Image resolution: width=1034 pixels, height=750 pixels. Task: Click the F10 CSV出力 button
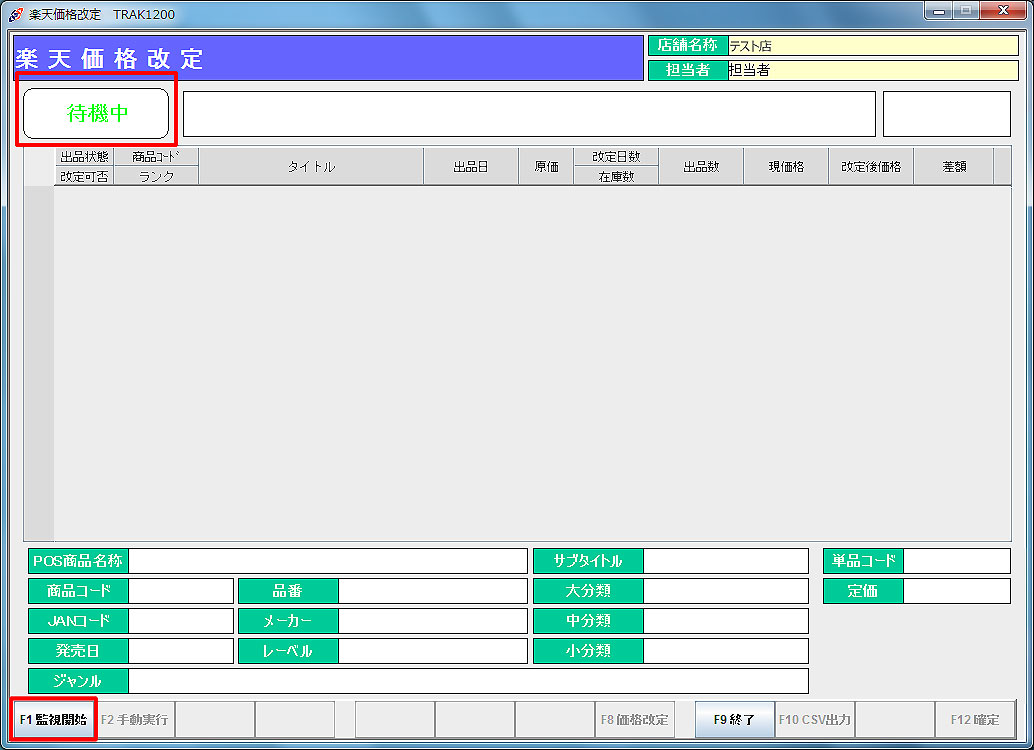click(815, 719)
